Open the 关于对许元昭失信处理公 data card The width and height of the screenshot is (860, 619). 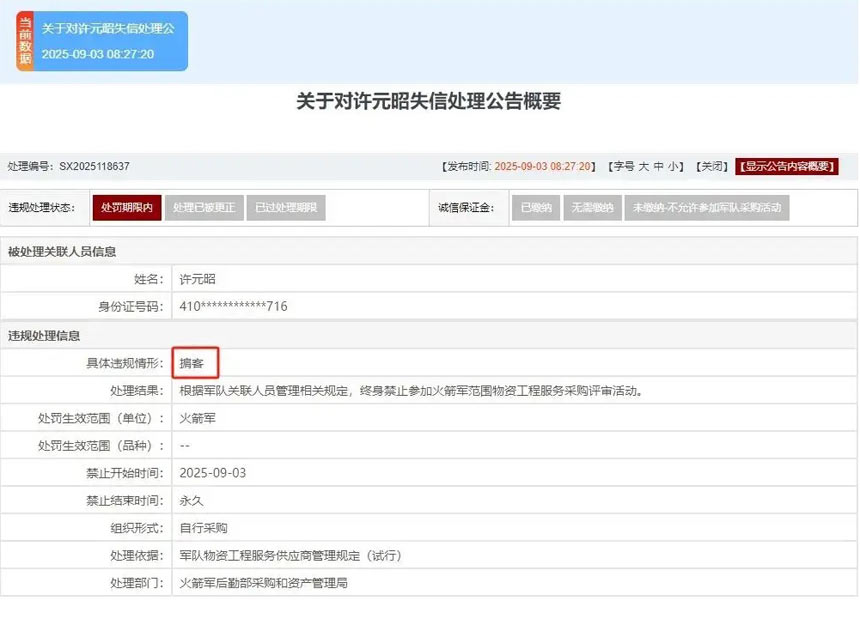coord(108,41)
